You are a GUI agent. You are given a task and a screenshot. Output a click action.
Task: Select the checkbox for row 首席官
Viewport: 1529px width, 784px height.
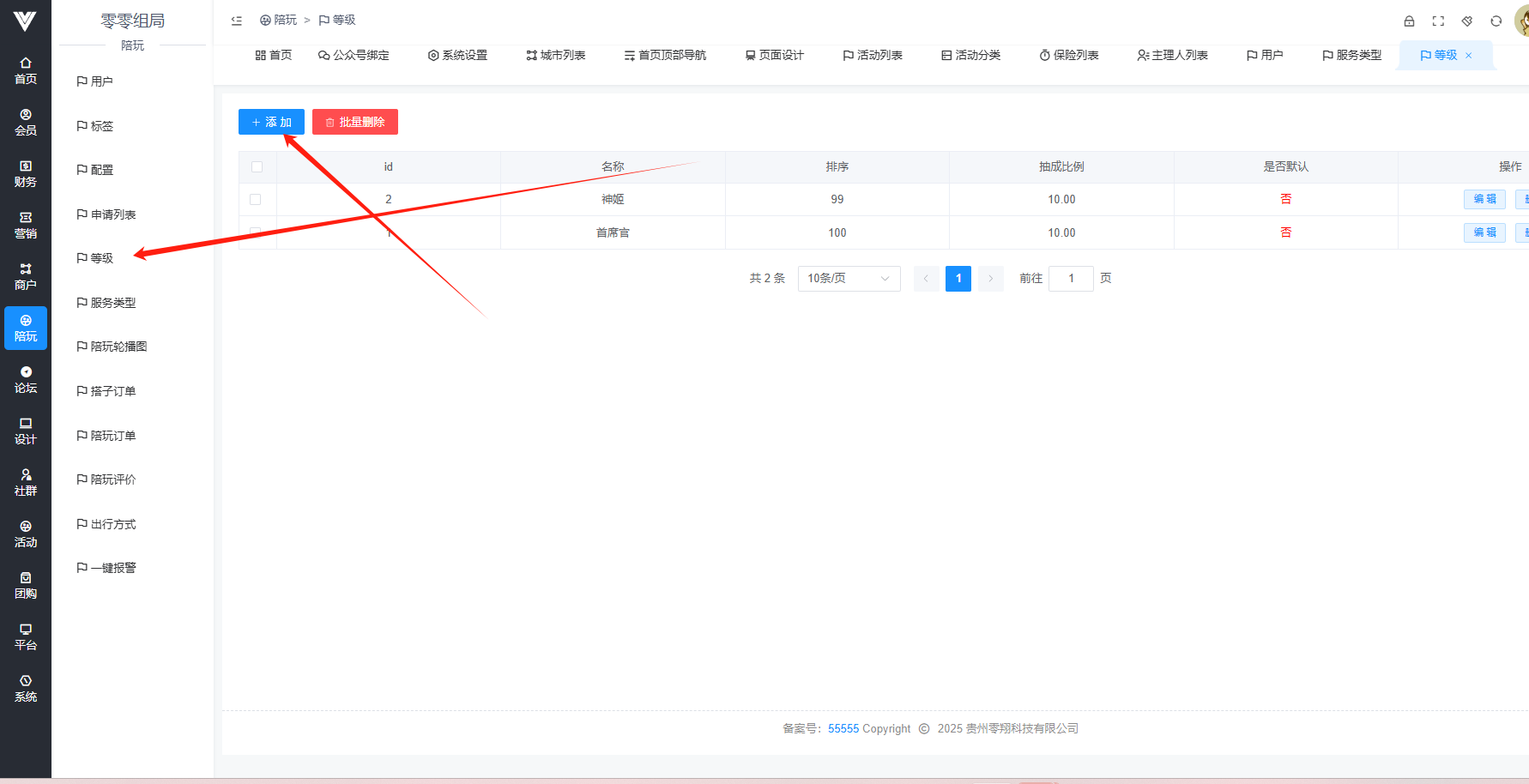[255, 232]
